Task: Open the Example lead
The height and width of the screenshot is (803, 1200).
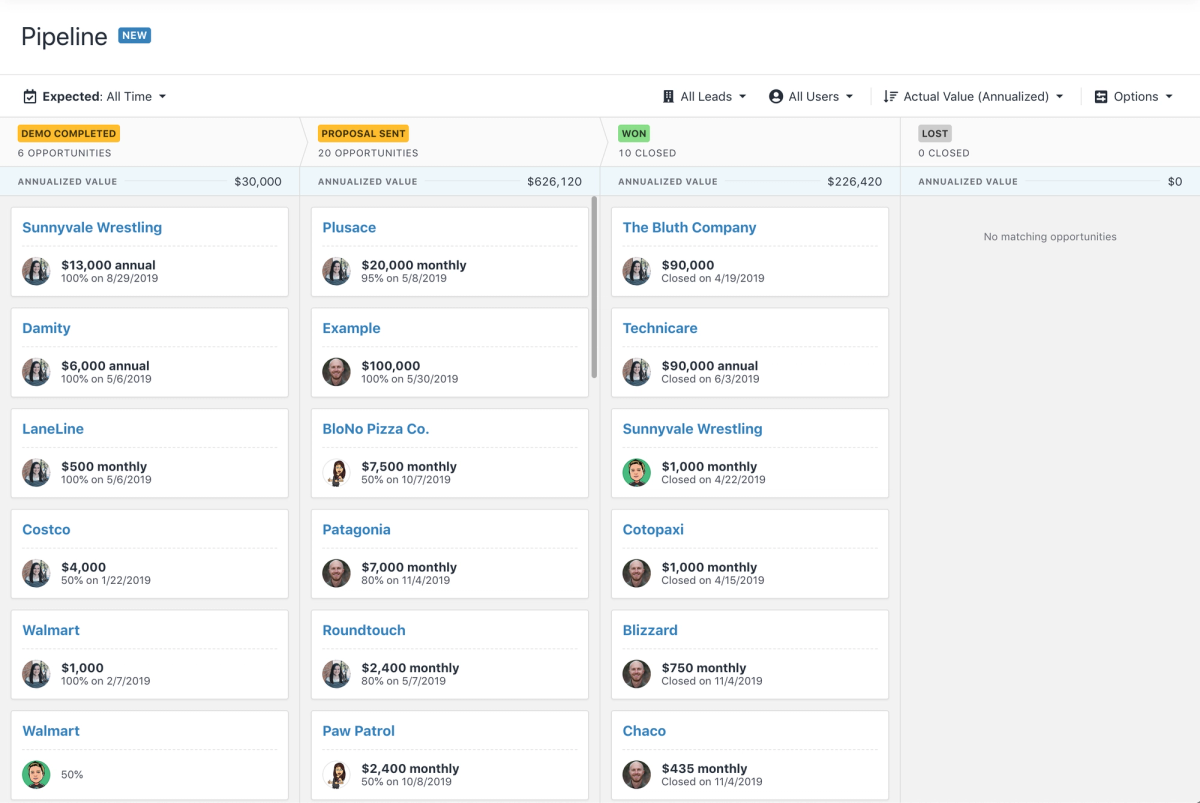Action: pos(351,328)
